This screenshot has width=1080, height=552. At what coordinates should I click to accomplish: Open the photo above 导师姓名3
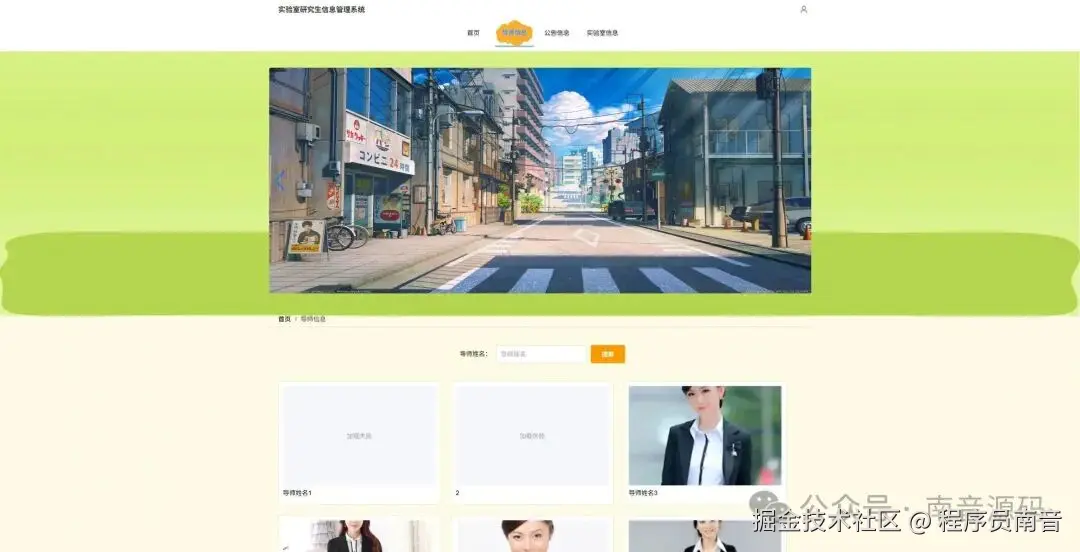pos(705,436)
